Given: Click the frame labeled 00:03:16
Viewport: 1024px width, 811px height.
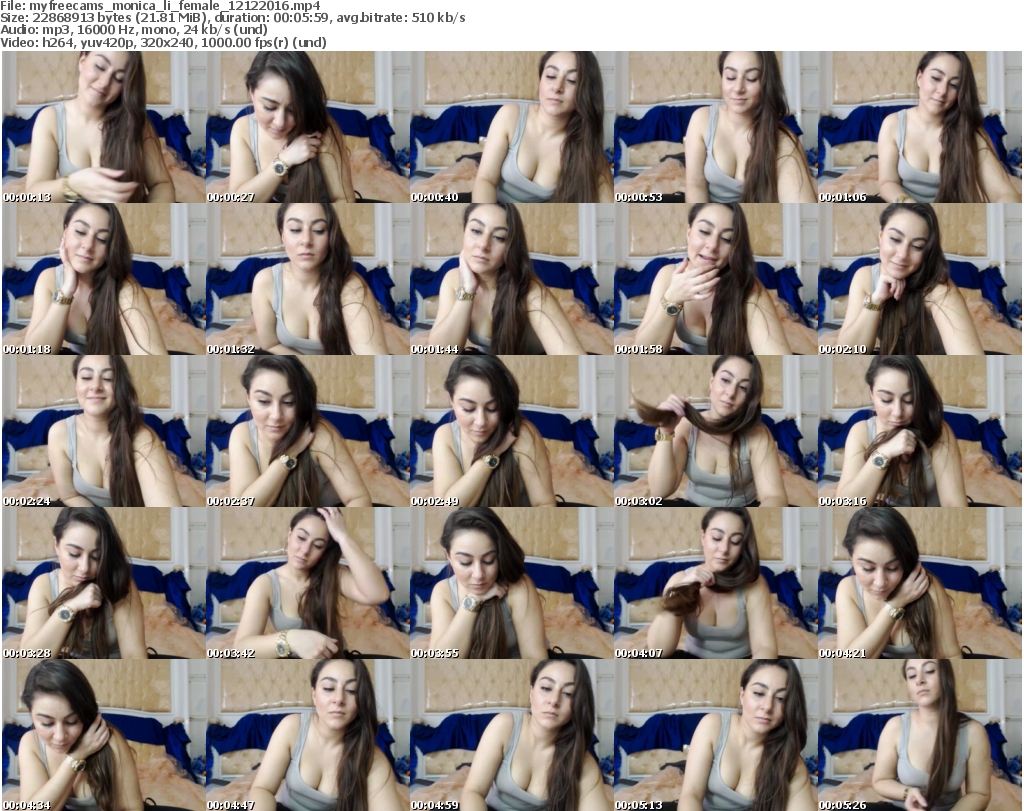Looking at the screenshot, I should point(919,431).
